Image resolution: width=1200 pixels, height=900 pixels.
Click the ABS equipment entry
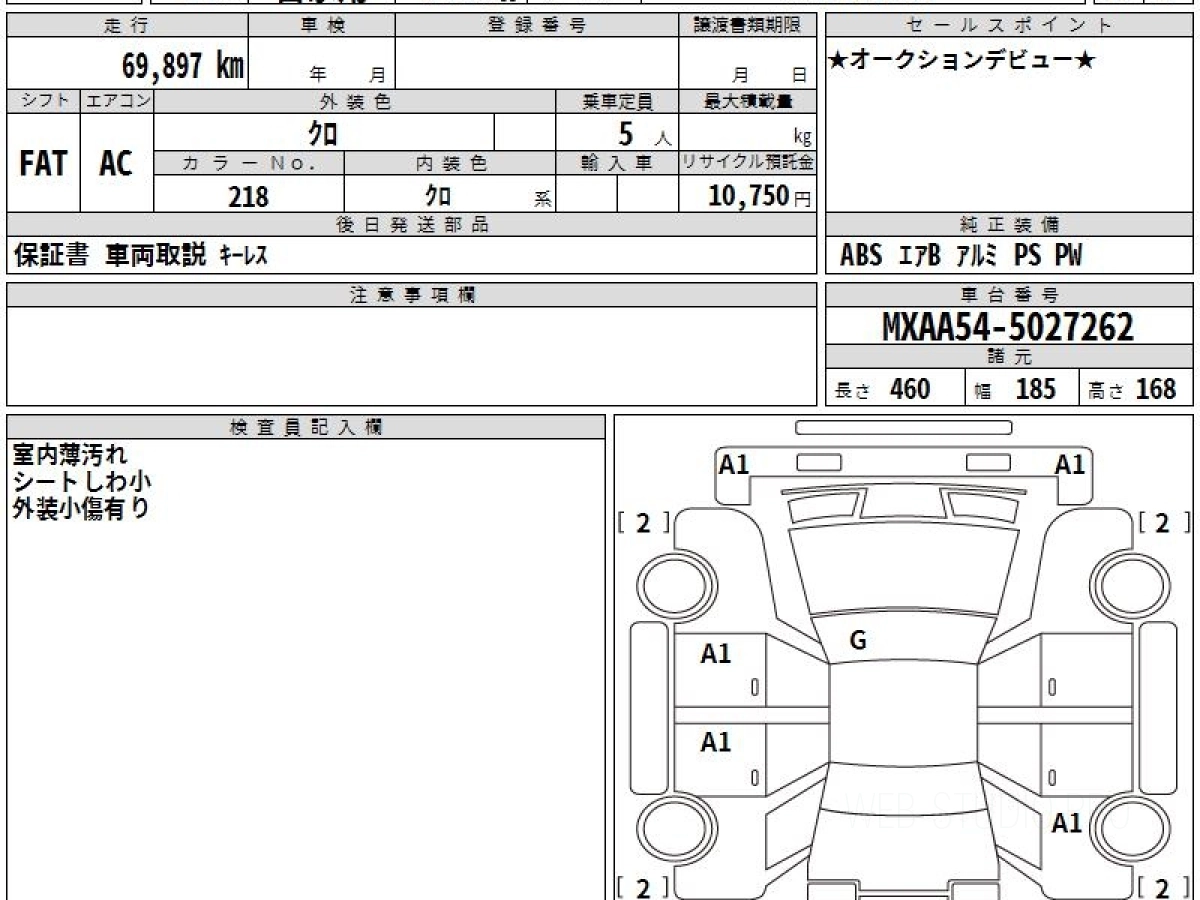click(x=861, y=256)
